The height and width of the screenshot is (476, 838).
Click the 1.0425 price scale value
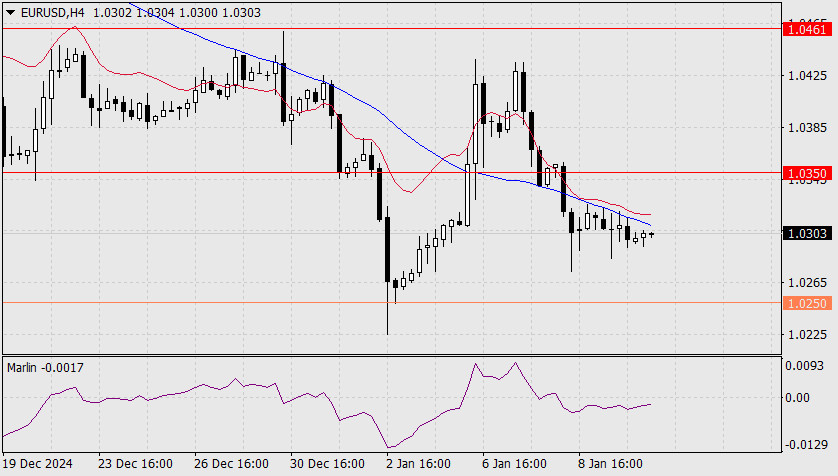[808, 76]
